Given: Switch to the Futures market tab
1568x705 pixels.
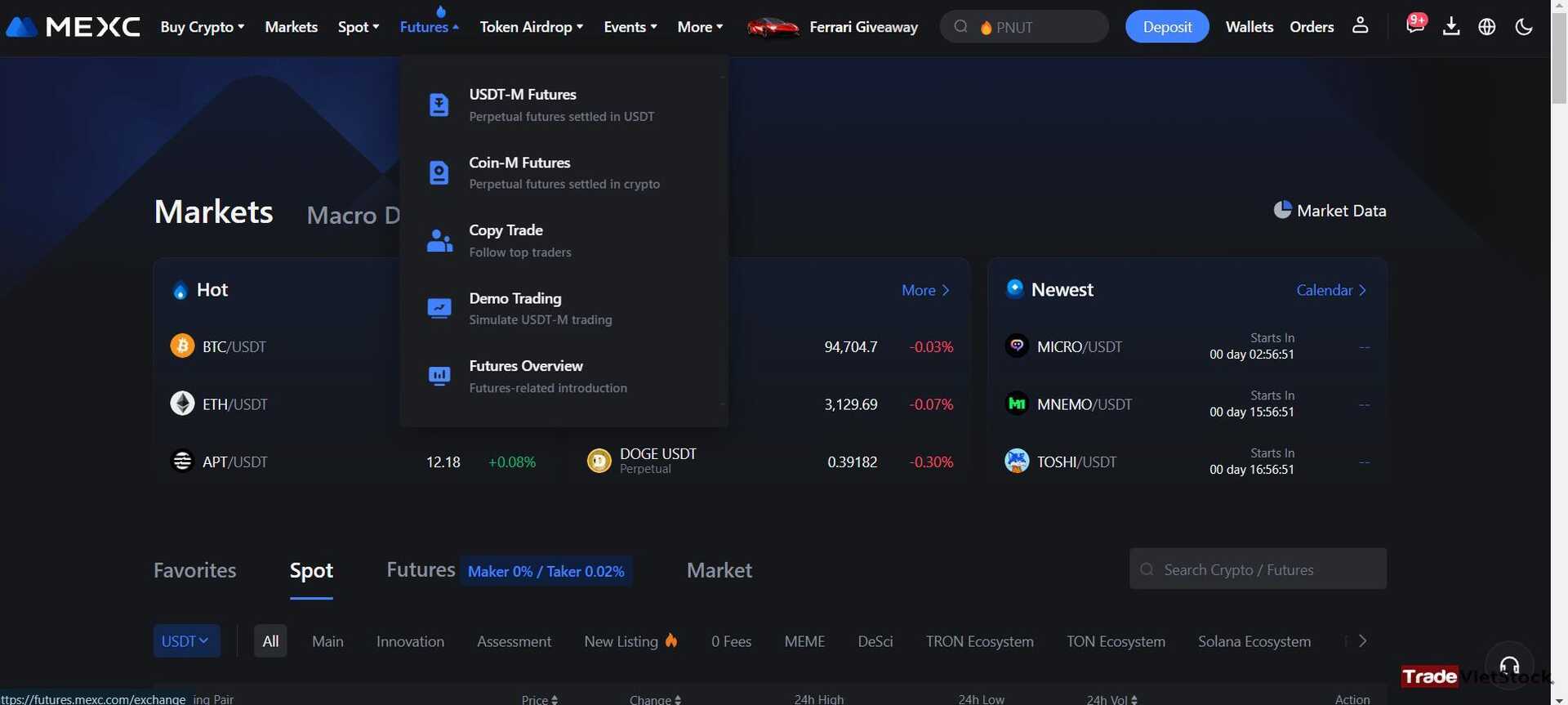Looking at the screenshot, I should [x=421, y=569].
